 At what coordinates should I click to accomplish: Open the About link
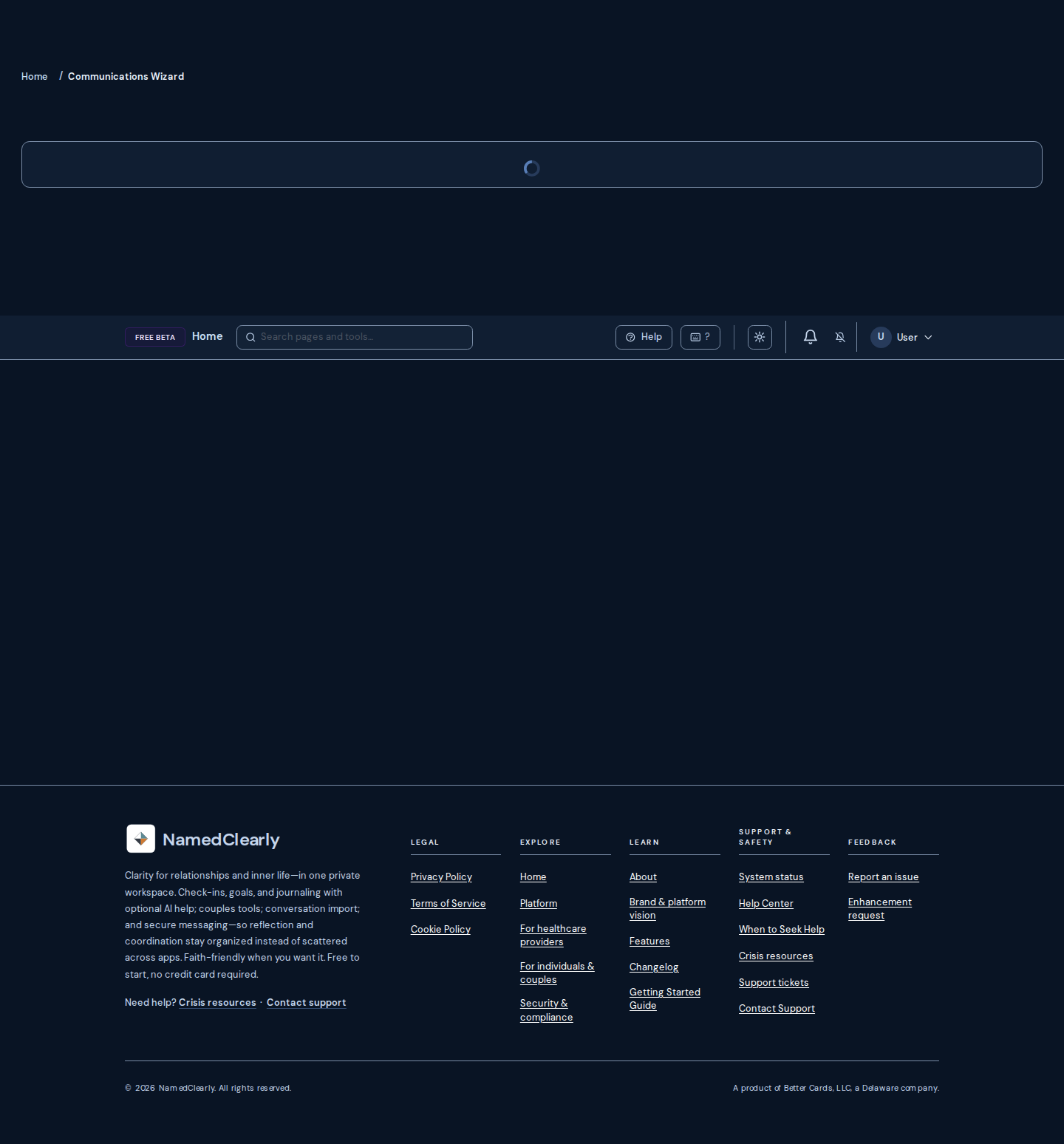click(643, 876)
